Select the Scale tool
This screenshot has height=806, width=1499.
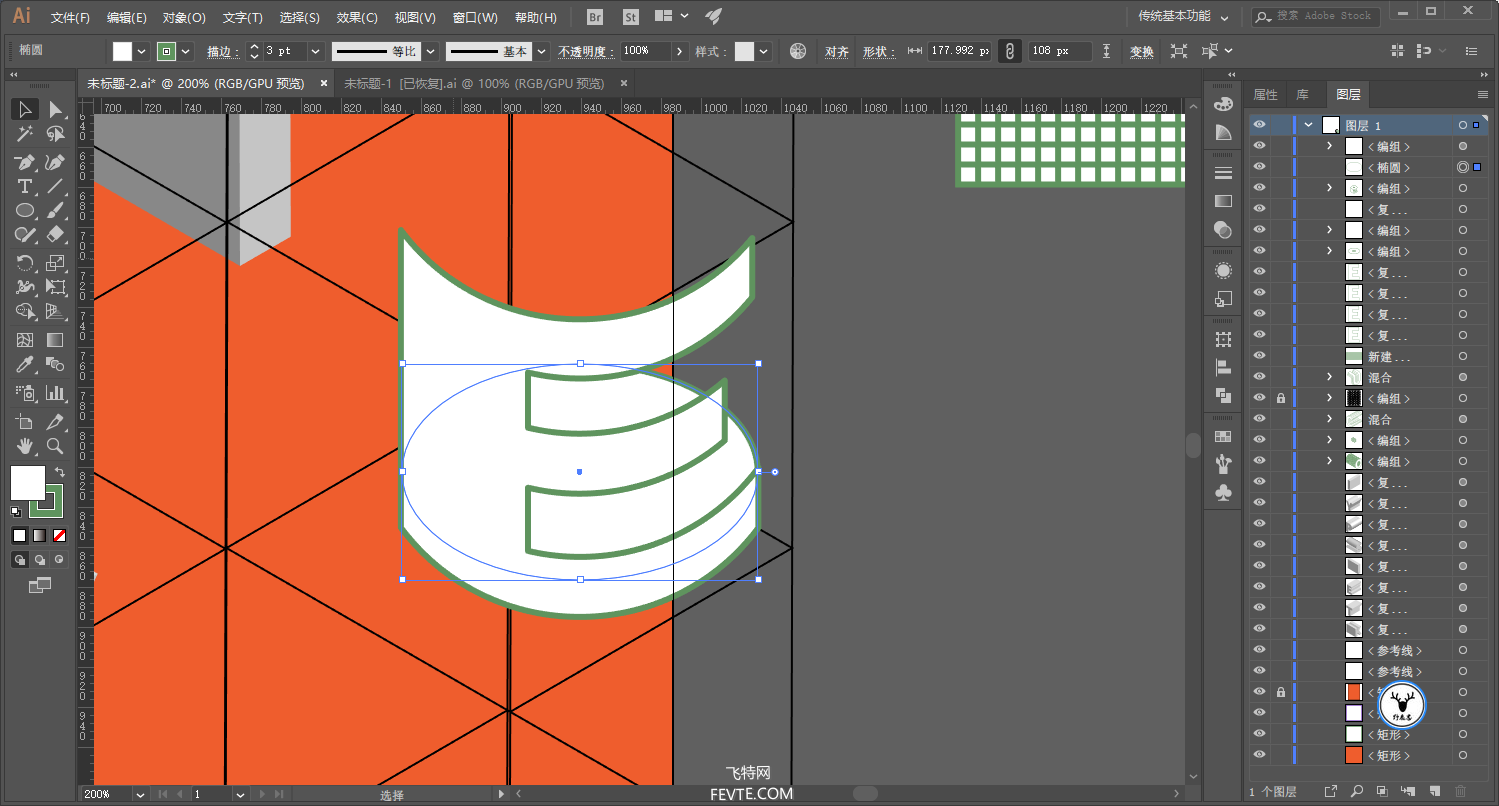(x=56, y=263)
